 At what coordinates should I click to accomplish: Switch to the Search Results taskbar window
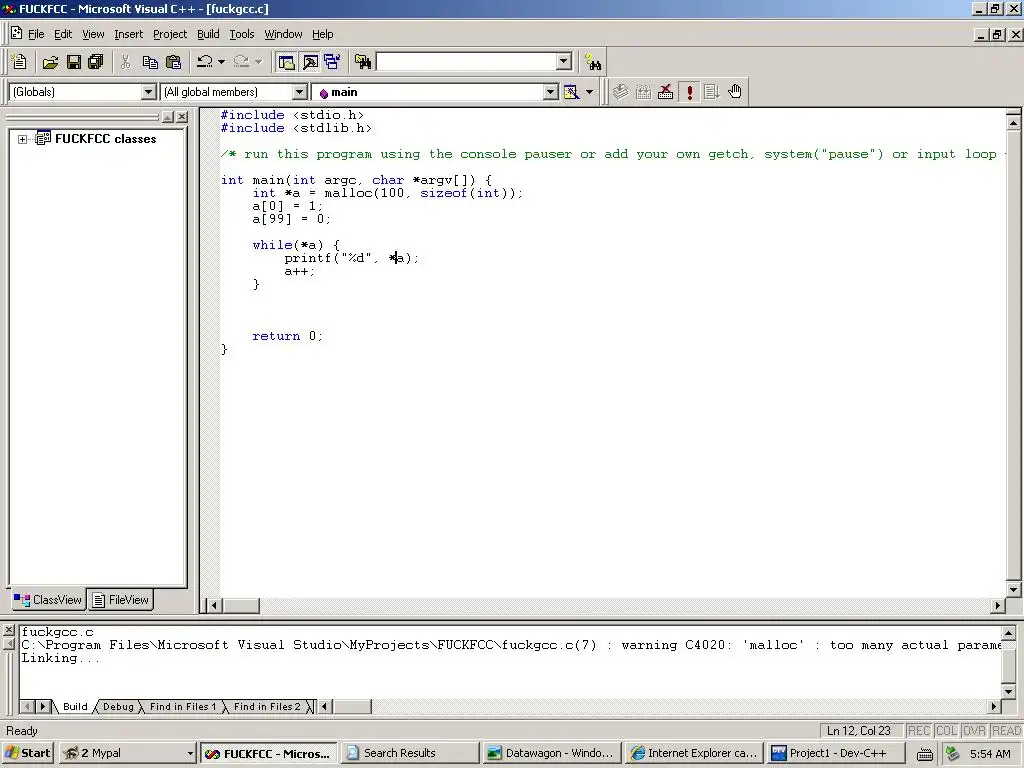point(410,753)
